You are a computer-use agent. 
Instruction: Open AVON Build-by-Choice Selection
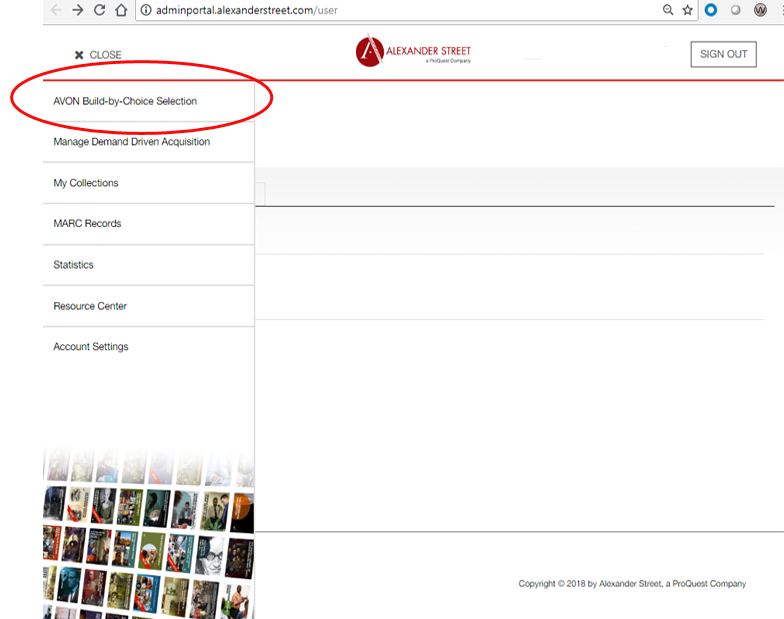tap(125, 101)
